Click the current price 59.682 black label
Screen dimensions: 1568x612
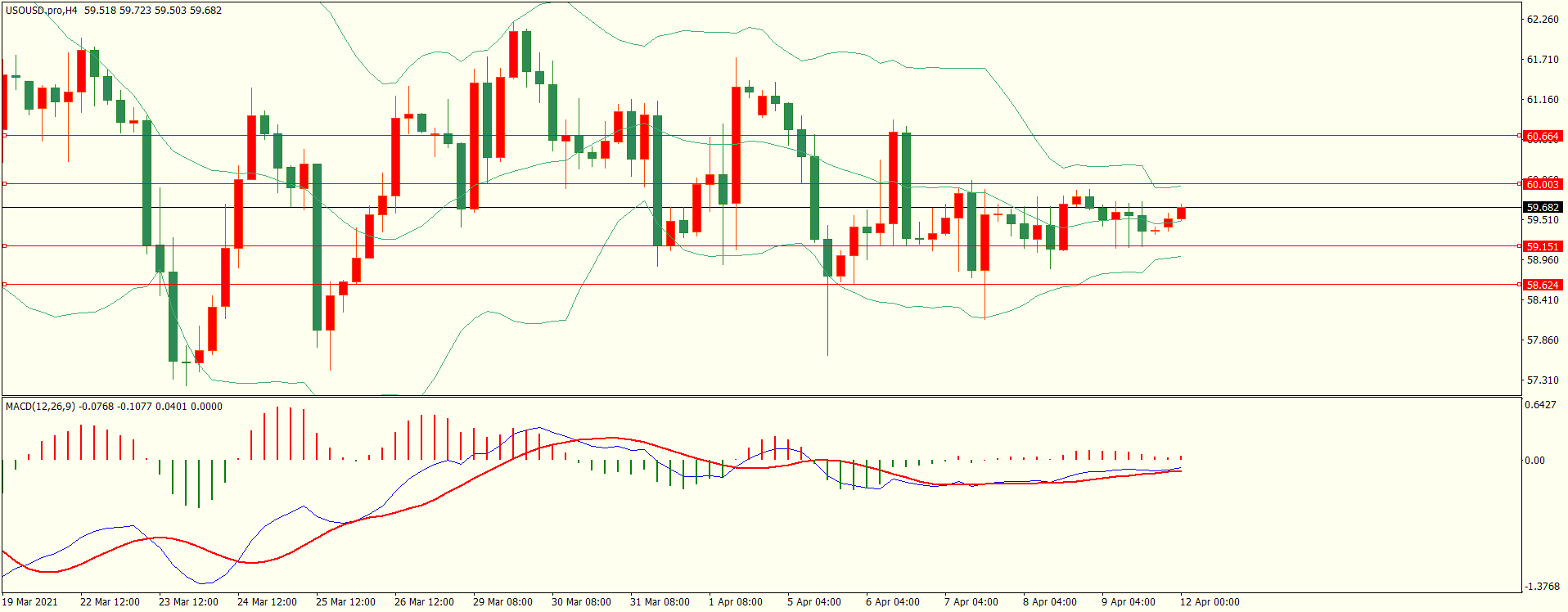coord(1542,208)
